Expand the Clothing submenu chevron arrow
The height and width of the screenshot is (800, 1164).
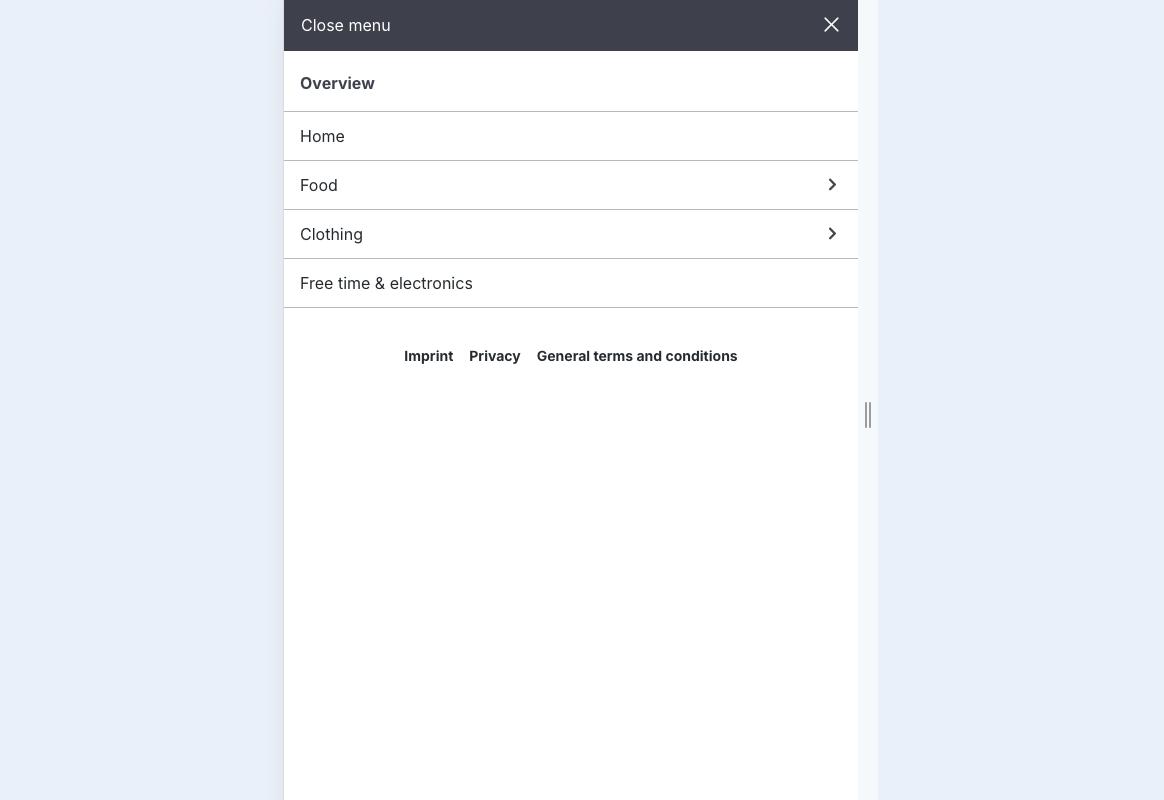point(832,234)
